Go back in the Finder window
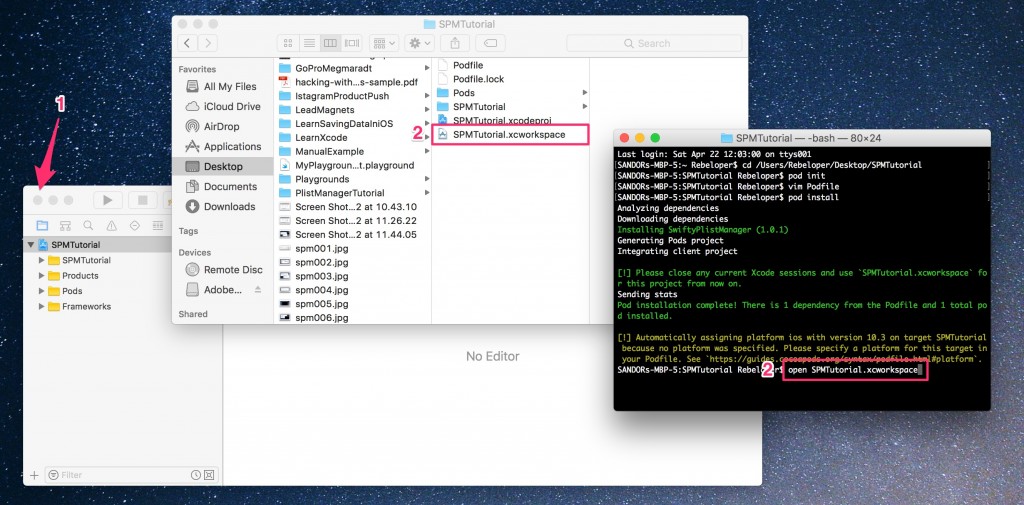Viewport: 1024px width, 505px height. (x=187, y=43)
